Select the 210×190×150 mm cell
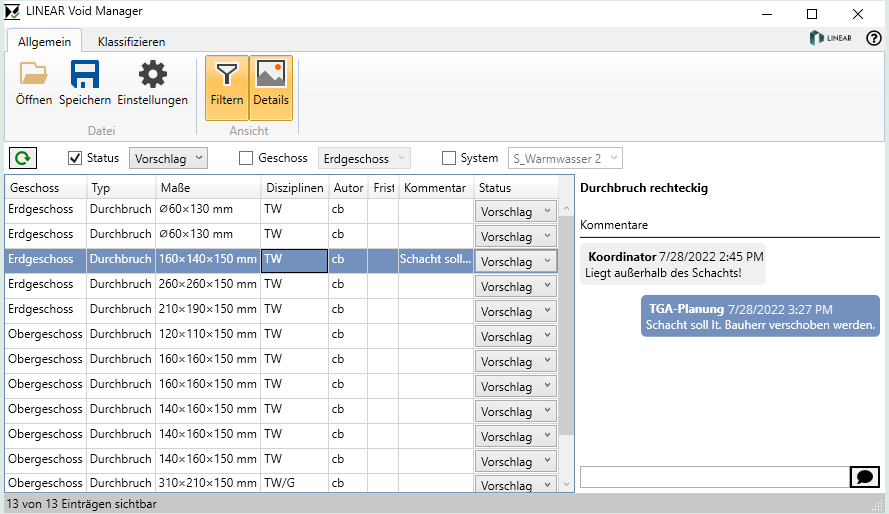Viewport: 889px width, 514px height. (x=208, y=309)
